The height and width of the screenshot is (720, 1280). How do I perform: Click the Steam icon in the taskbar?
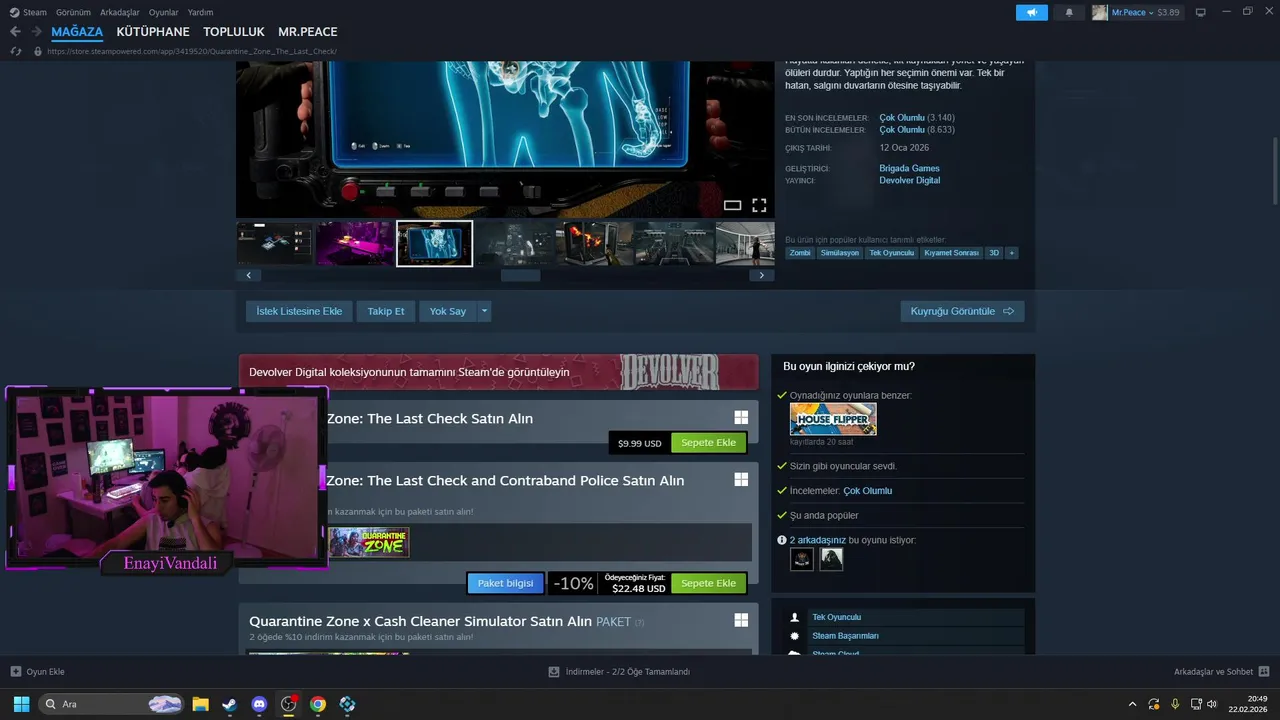coord(230,704)
